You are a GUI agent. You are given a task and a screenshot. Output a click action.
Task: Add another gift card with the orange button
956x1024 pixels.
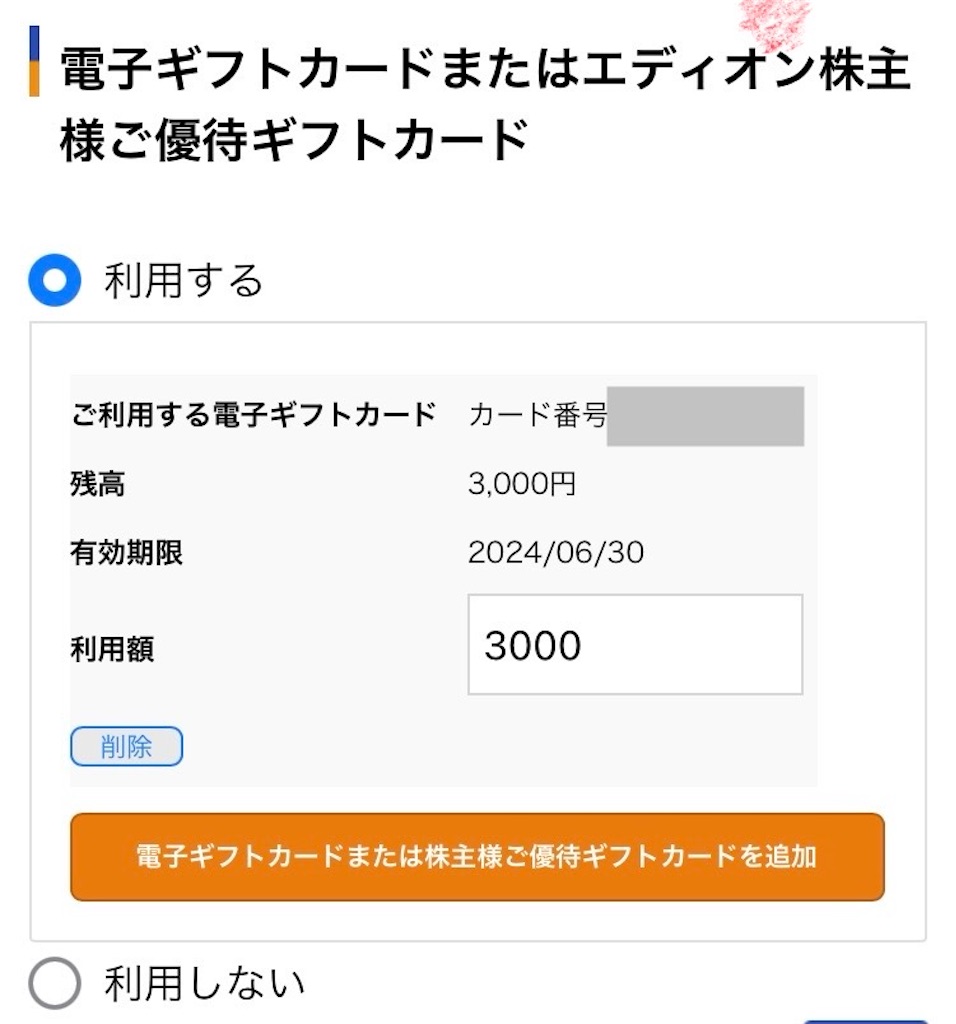click(x=477, y=857)
